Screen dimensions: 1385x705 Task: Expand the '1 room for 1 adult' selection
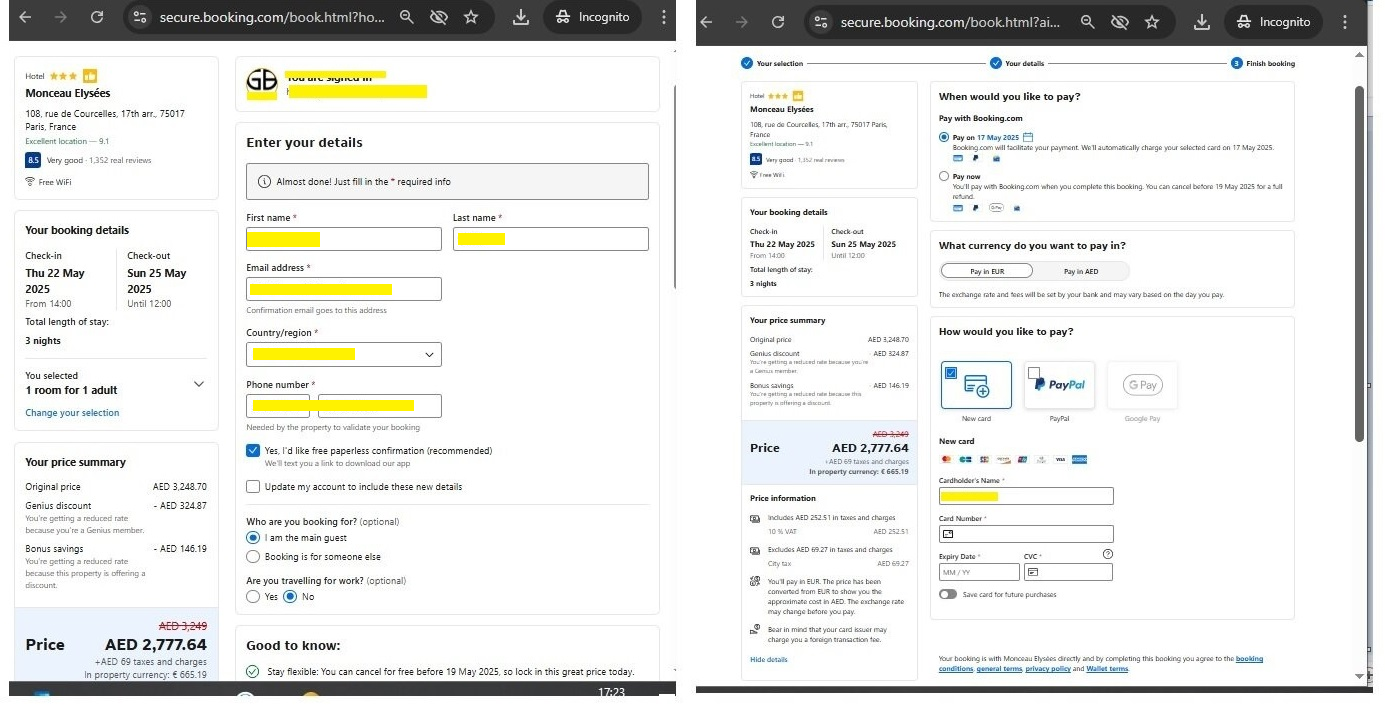(198, 384)
